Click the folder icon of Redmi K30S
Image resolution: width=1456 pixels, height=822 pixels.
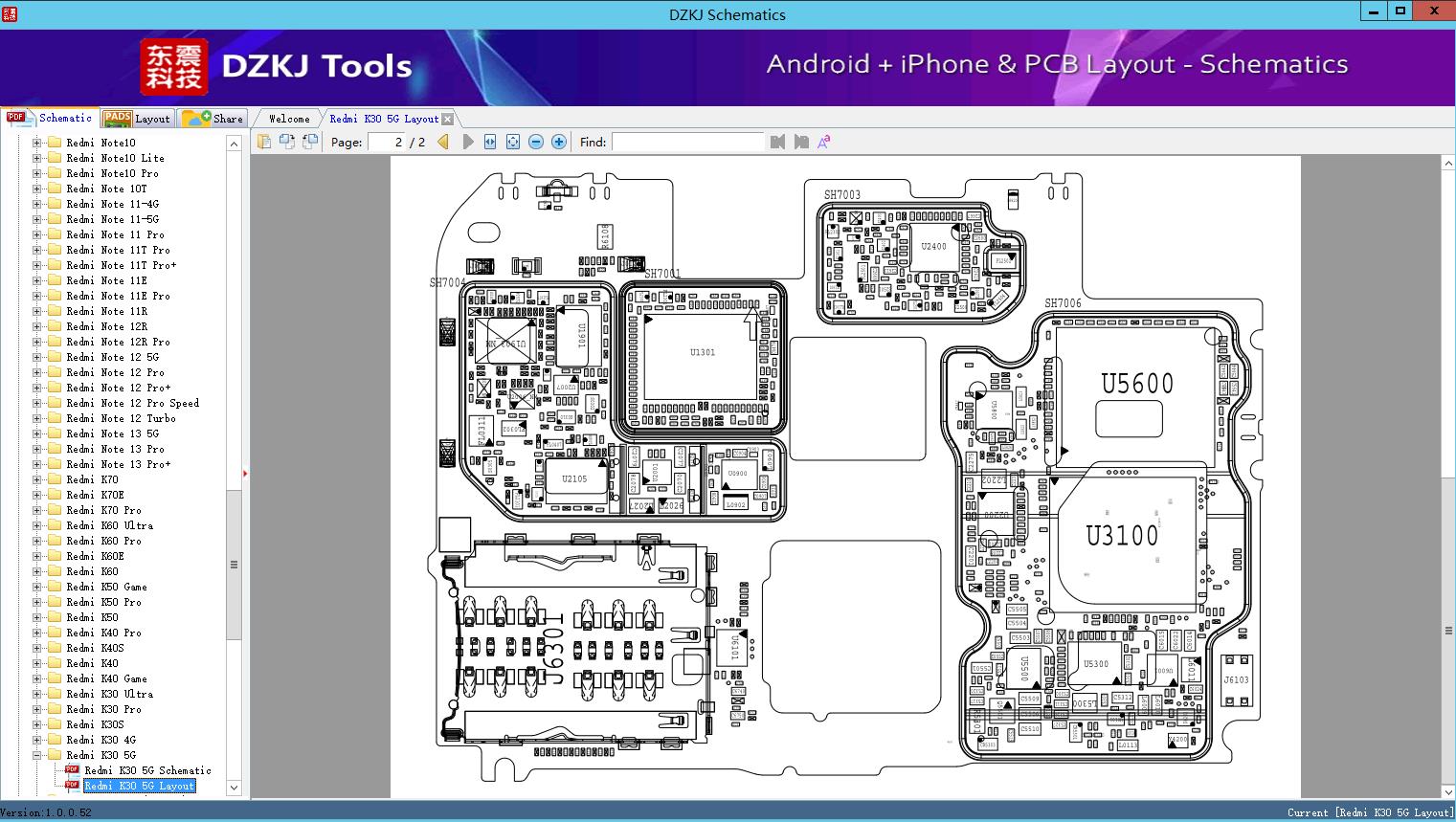(55, 724)
